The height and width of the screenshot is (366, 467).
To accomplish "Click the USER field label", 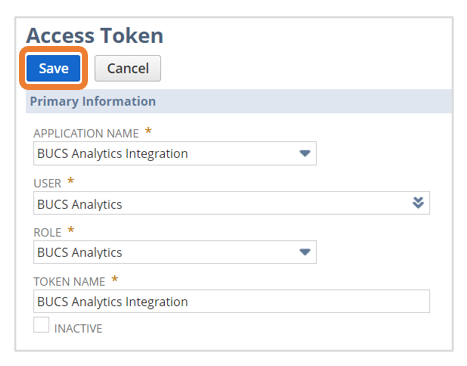I will 47,183.
